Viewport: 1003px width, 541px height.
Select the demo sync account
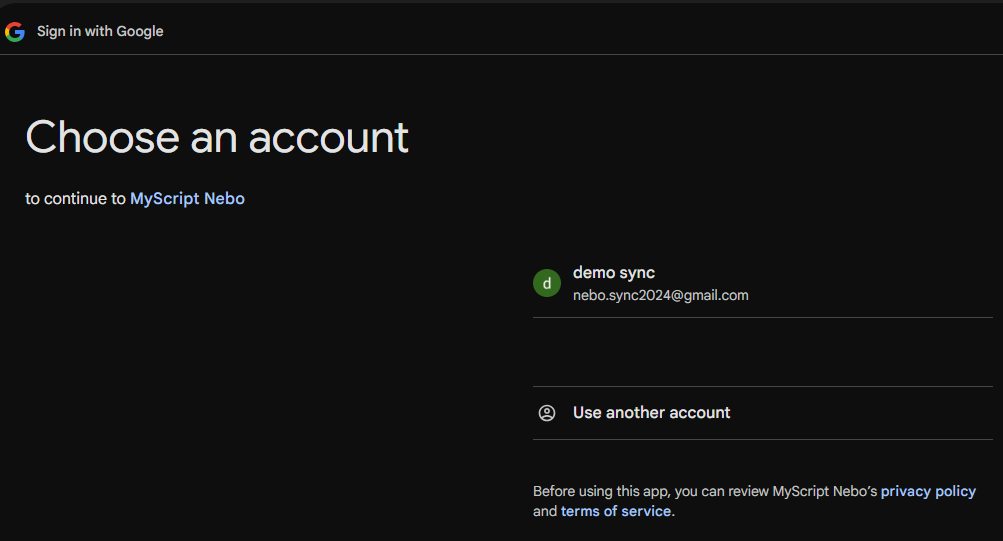pyautogui.click(x=762, y=283)
